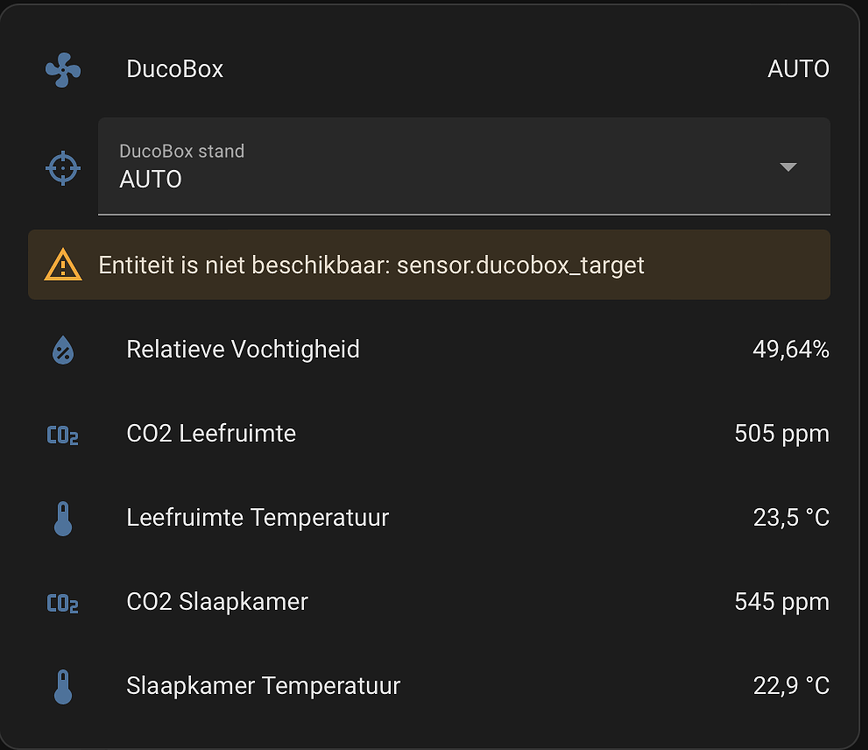This screenshot has width=868, height=750.
Task: Click the Leefruimte Temperatuur thermometer icon
Action: [63, 518]
